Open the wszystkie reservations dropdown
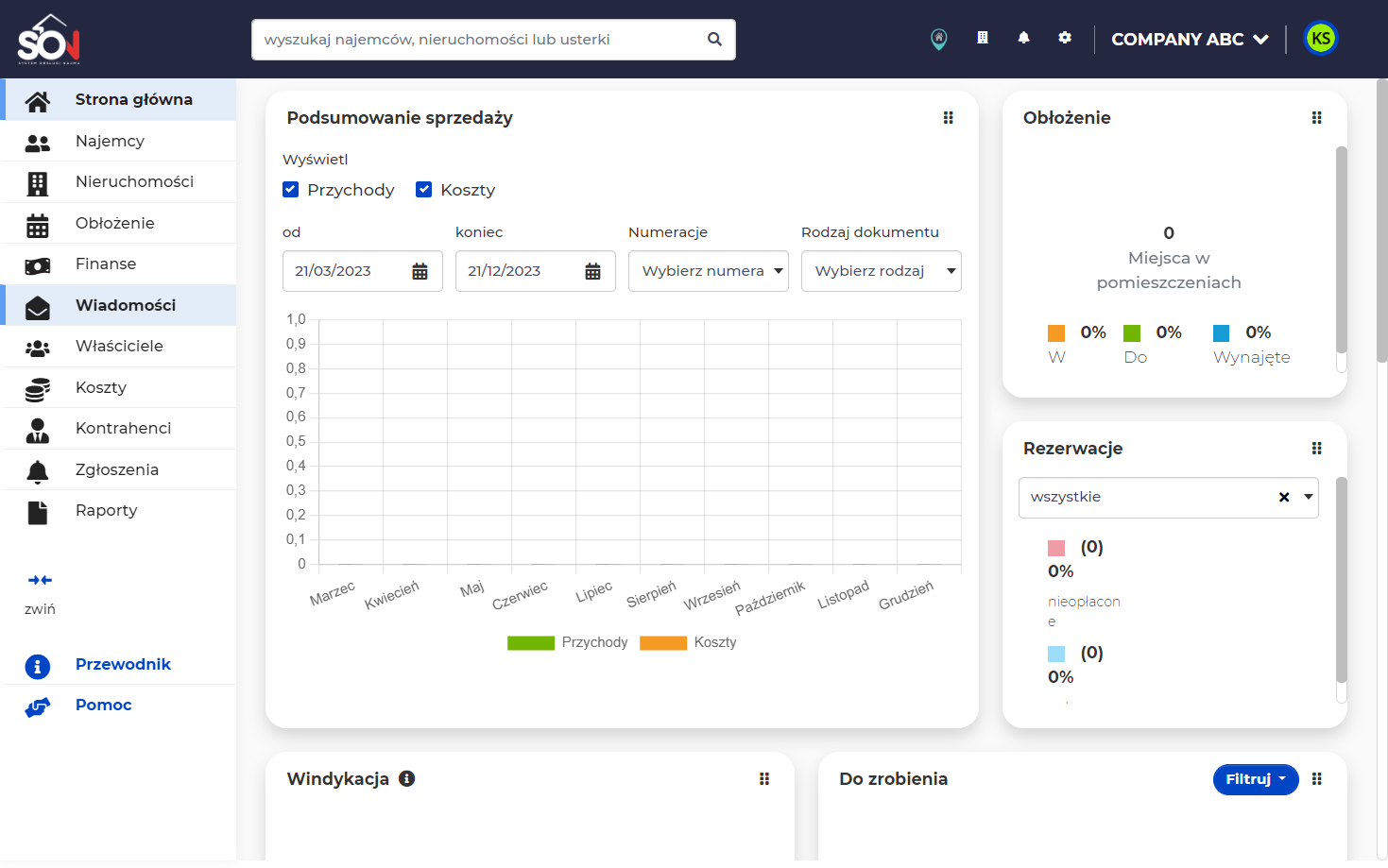 (1169, 498)
